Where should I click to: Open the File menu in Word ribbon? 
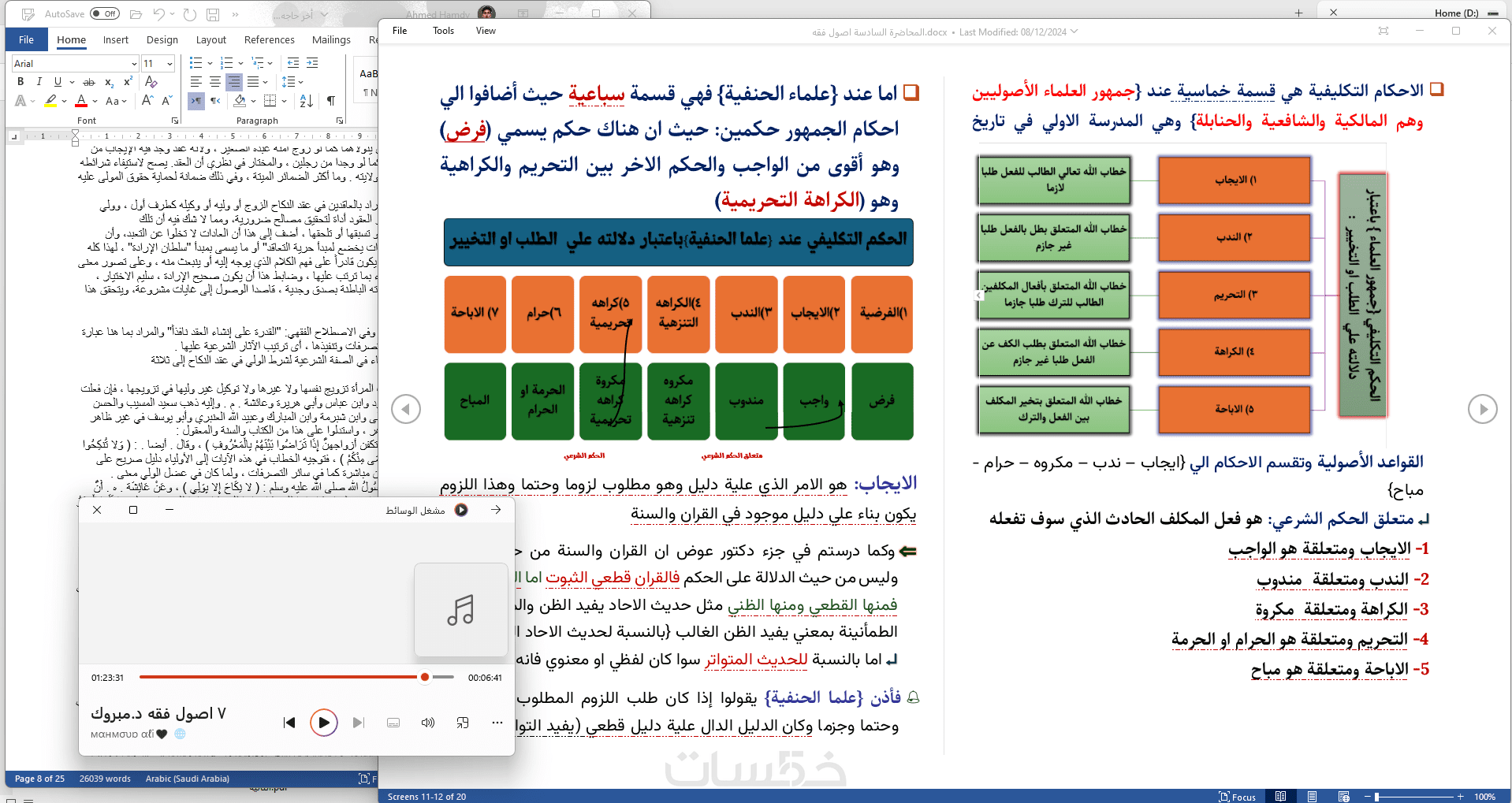[26, 39]
